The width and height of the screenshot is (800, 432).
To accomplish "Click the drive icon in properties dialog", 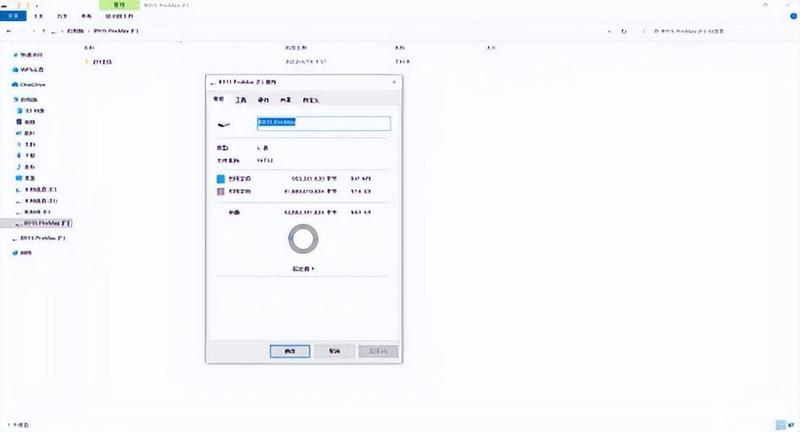I will pyautogui.click(x=223, y=124).
